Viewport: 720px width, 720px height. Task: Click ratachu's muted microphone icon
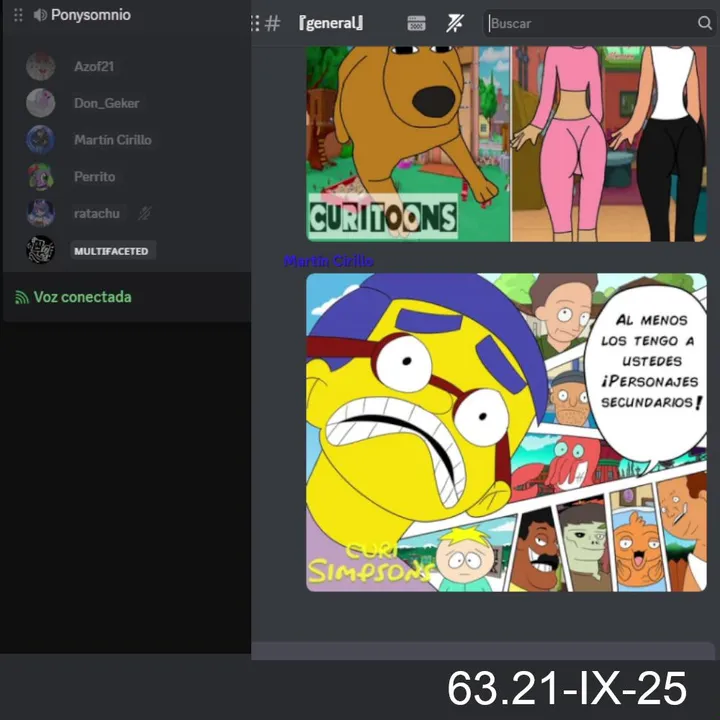point(144,213)
